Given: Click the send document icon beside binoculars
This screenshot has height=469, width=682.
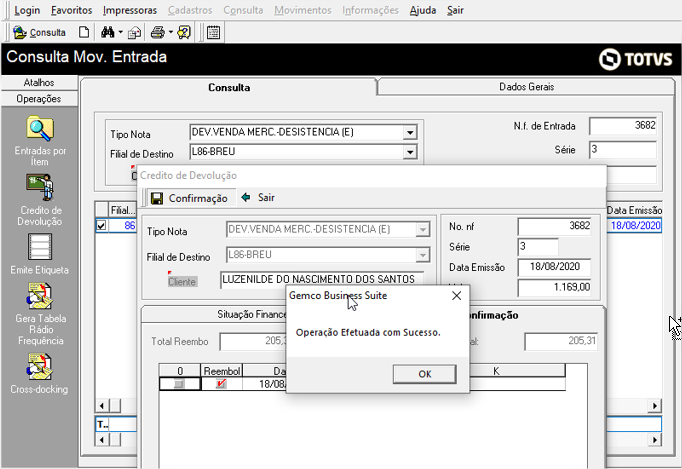Looking at the screenshot, I should [134, 32].
